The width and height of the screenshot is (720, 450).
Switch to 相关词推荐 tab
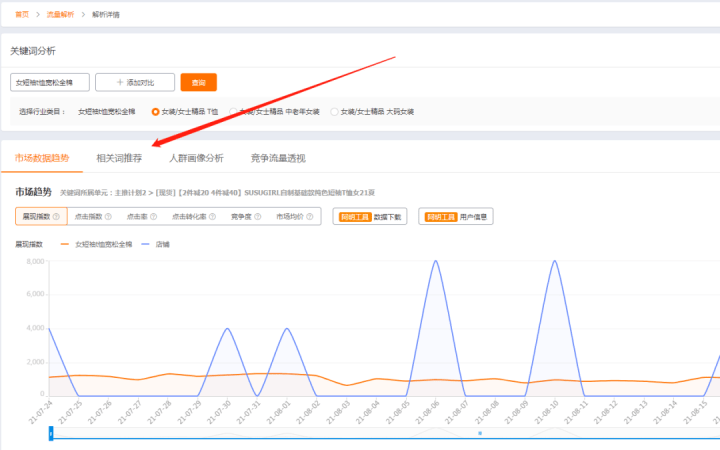(x=119, y=158)
